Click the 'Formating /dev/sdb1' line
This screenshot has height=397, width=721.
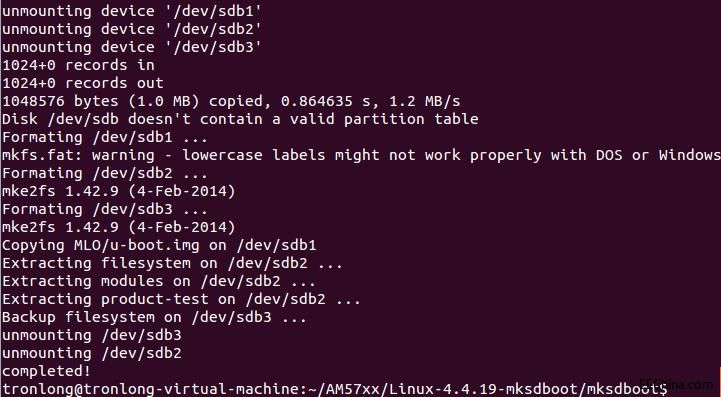point(105,137)
